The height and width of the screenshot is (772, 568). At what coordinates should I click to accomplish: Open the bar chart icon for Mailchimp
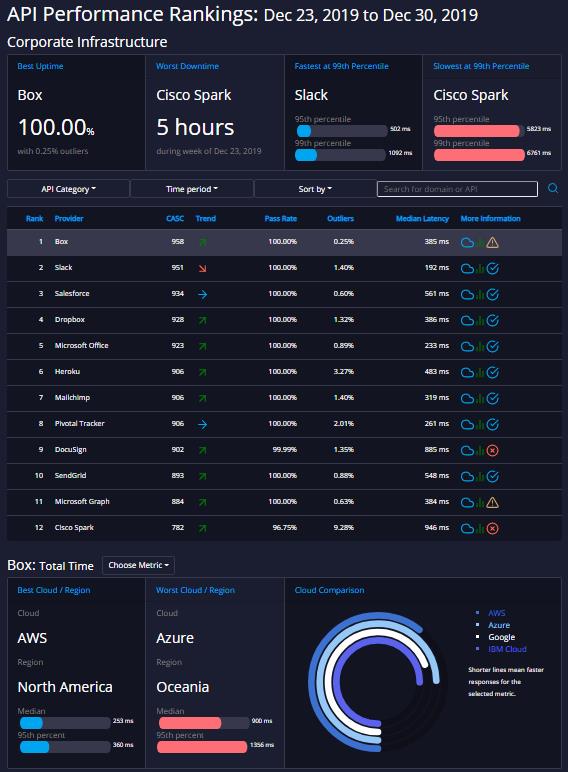tap(480, 399)
